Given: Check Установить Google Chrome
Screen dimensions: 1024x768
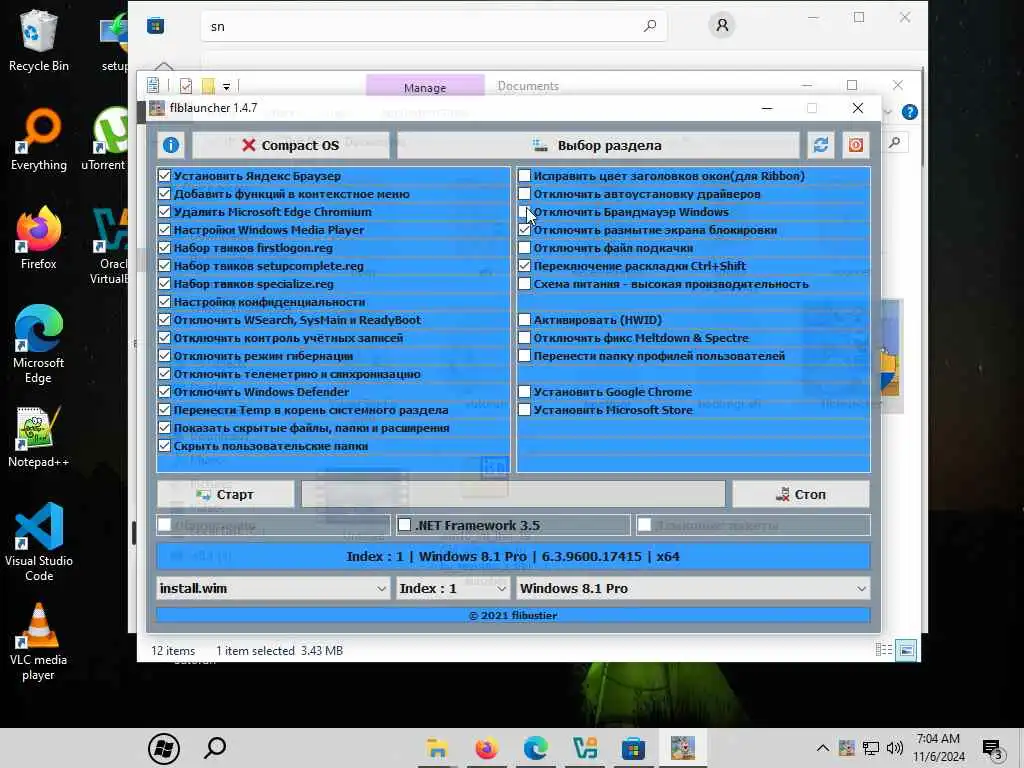Looking at the screenshot, I should pos(524,392).
